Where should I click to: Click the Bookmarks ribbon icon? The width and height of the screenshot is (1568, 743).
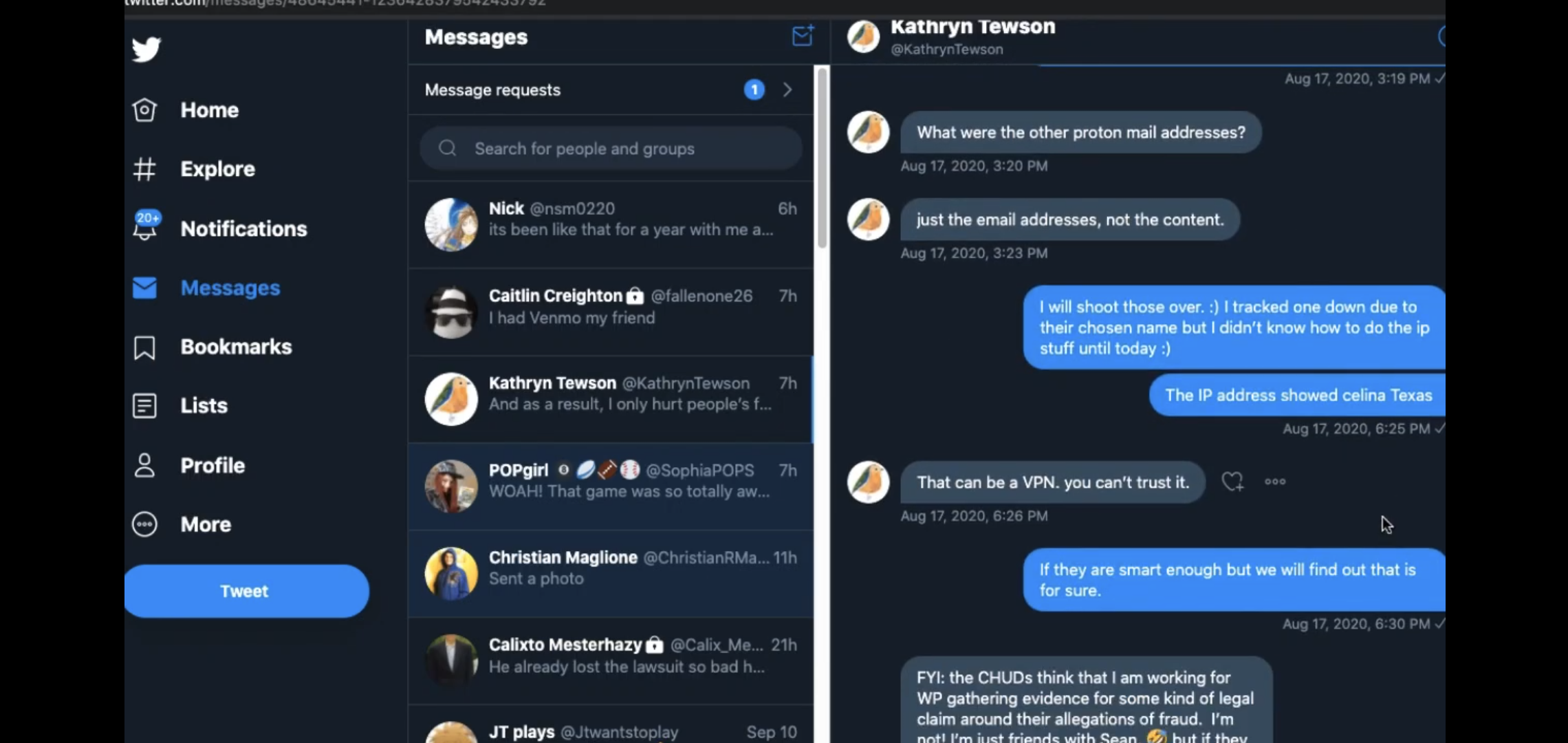[x=144, y=347]
